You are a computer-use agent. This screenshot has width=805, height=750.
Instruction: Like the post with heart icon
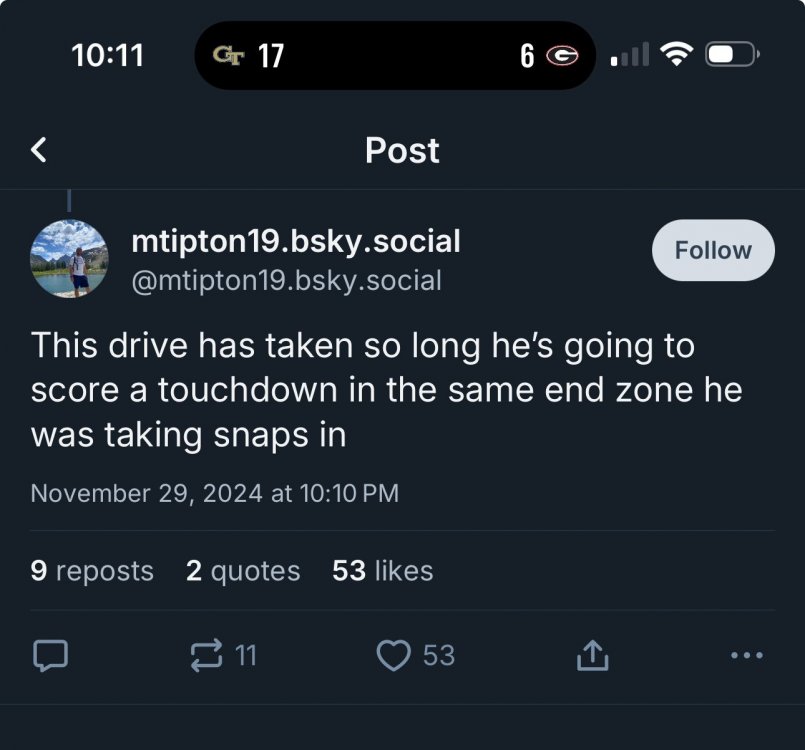(394, 655)
